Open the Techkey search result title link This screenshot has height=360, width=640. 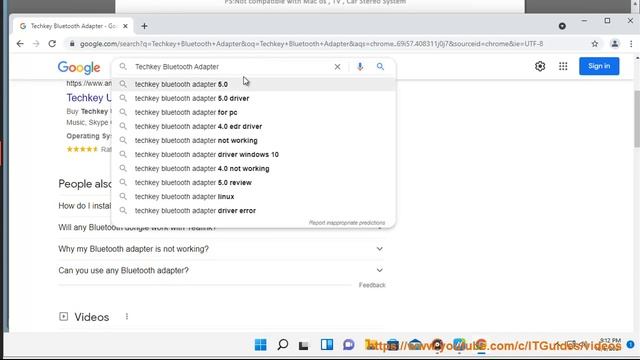point(89,98)
